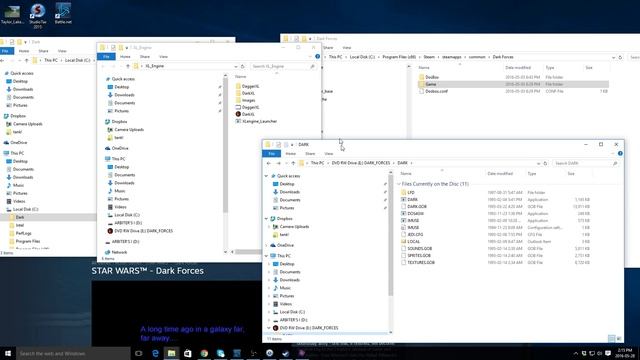Open address history dropdown in DARK window
Screen dimensions: 640x360
pos(538,163)
